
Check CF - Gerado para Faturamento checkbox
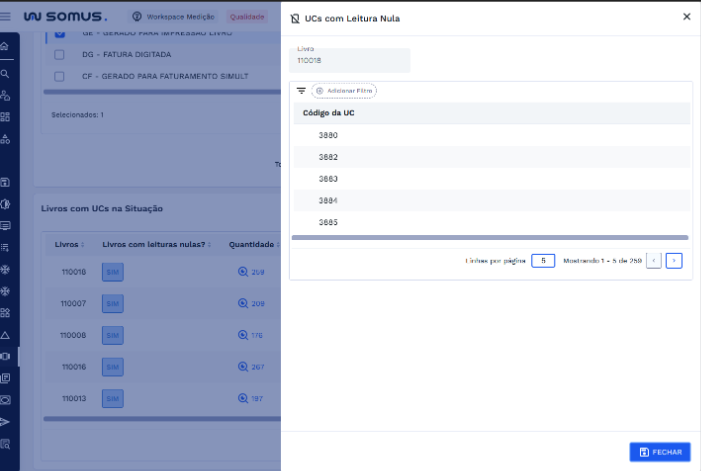tap(59, 76)
